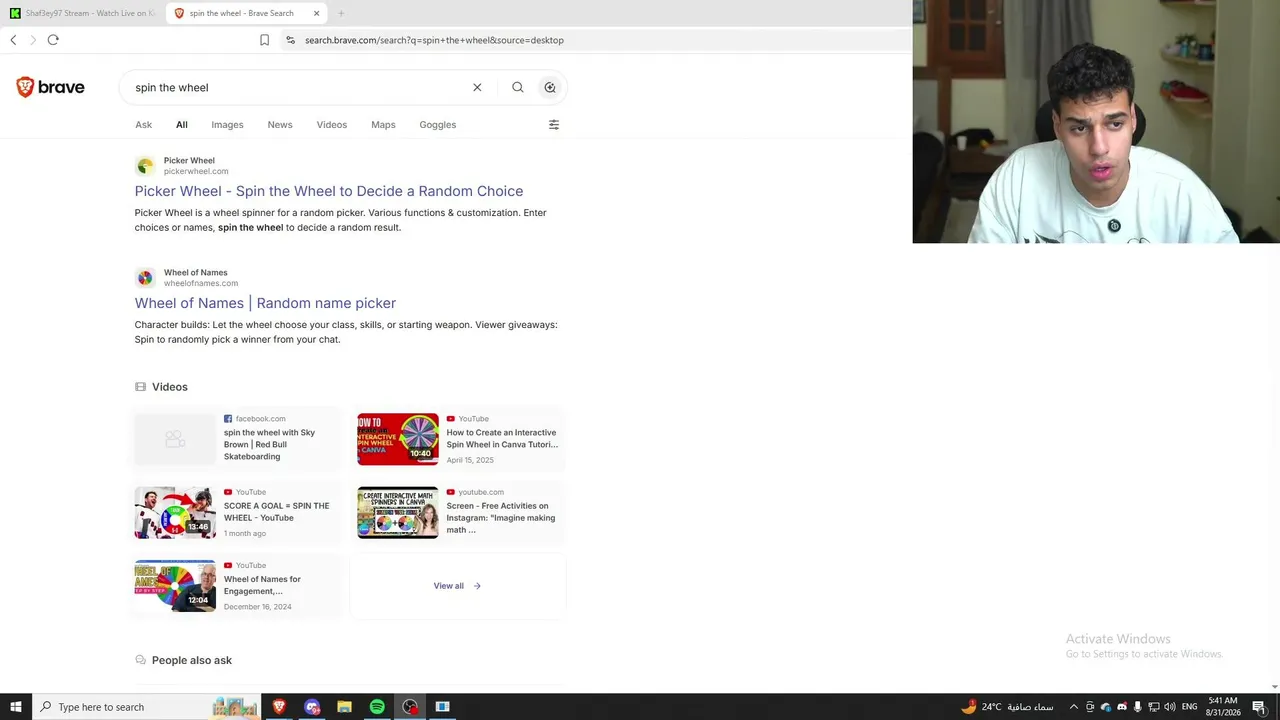Go back to the previous page
Screen dimensions: 1280x720
click(13, 40)
